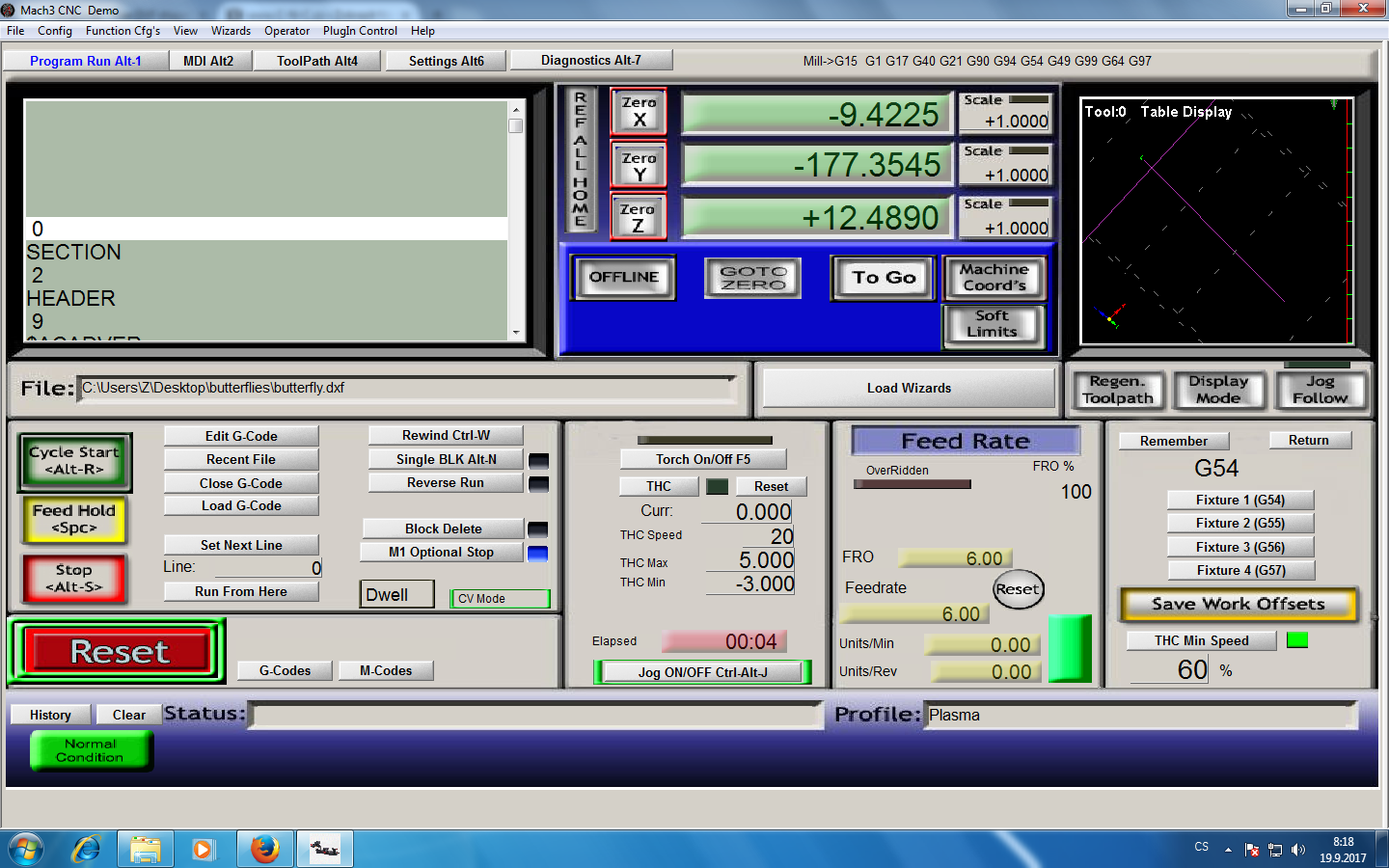Viewport: 1389px width, 868px height.
Task: Click the green feed rate vertical bar
Action: click(1069, 648)
